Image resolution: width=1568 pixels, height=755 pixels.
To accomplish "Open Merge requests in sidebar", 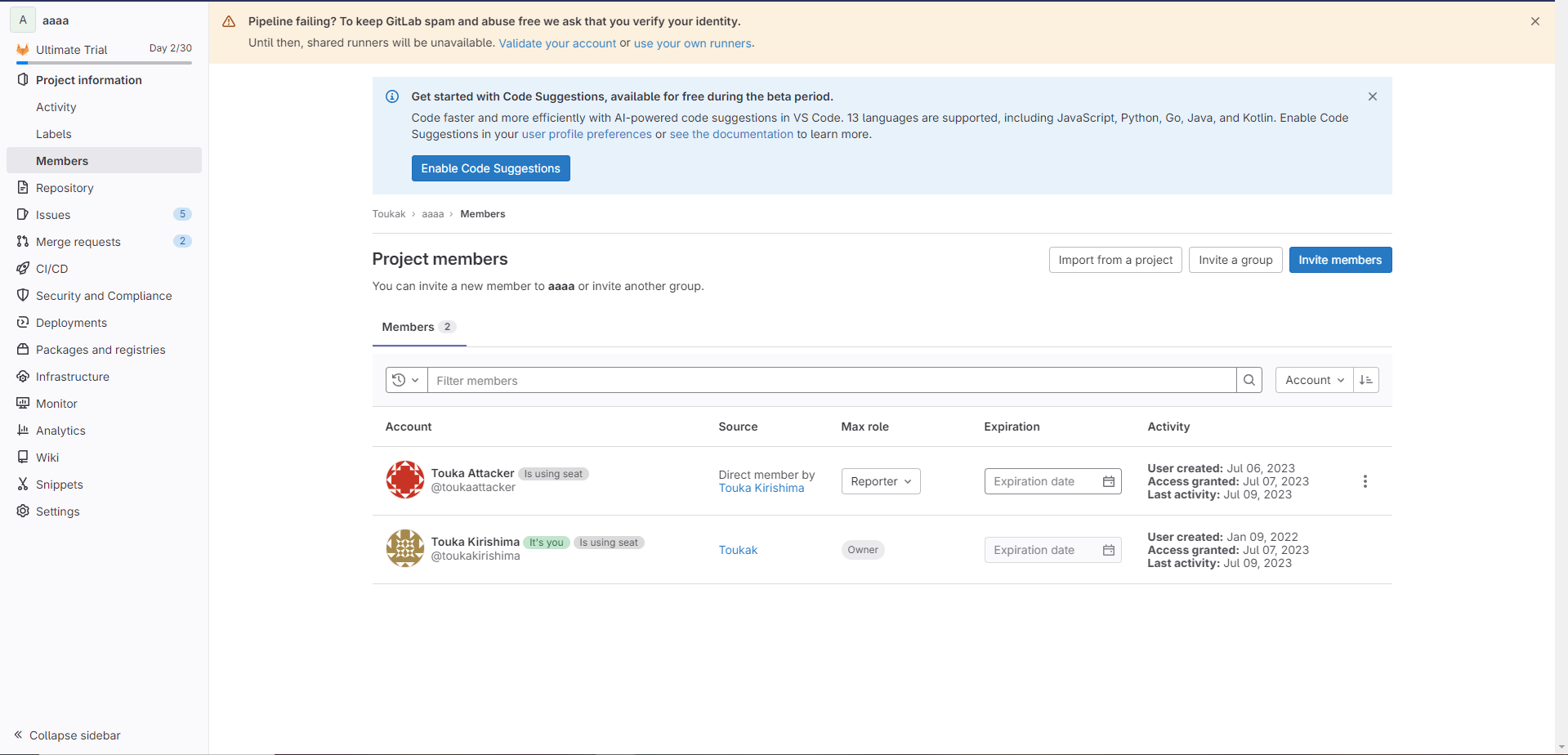I will pyautogui.click(x=78, y=242).
